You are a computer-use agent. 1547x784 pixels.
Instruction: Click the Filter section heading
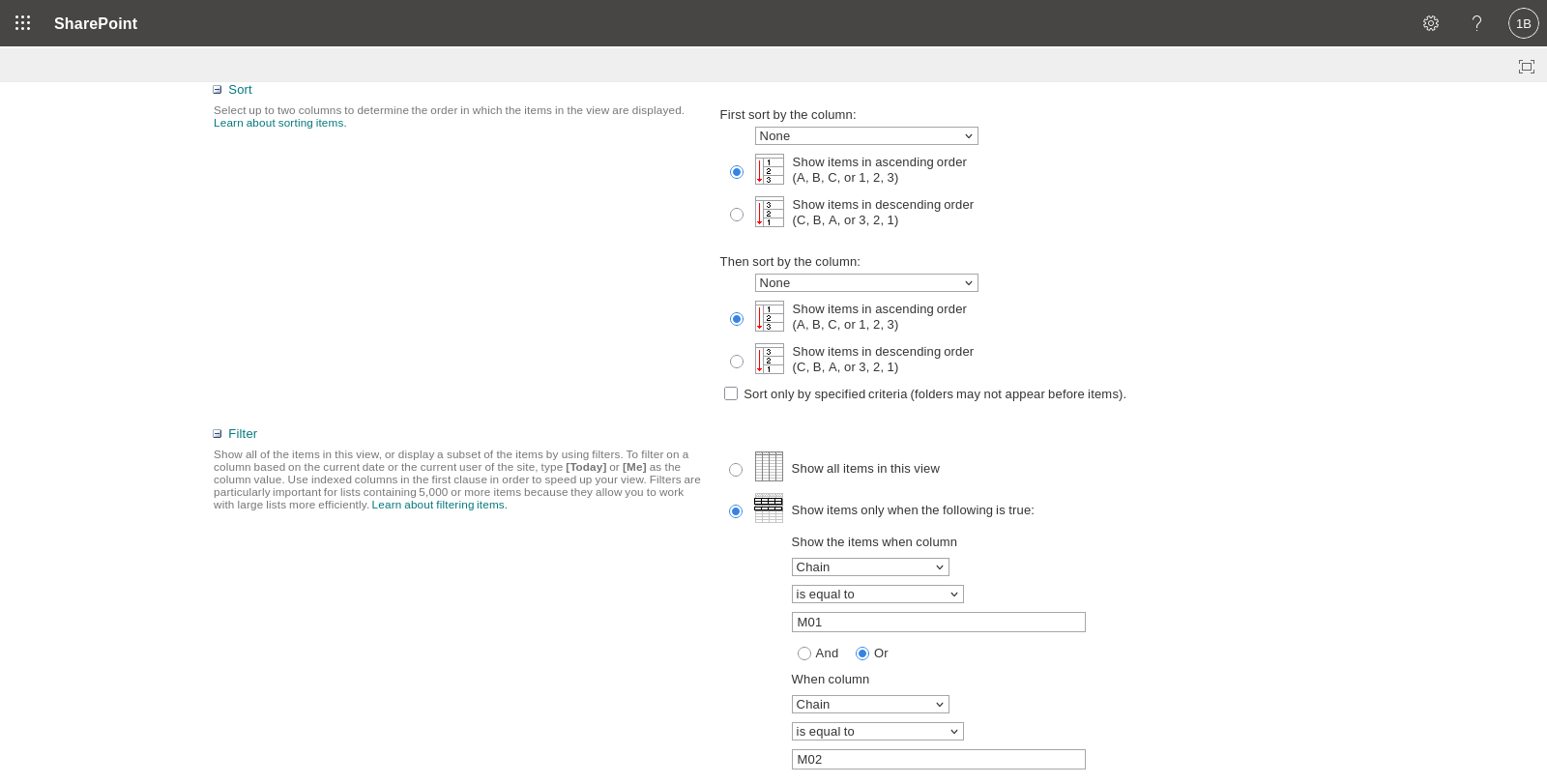(x=243, y=434)
